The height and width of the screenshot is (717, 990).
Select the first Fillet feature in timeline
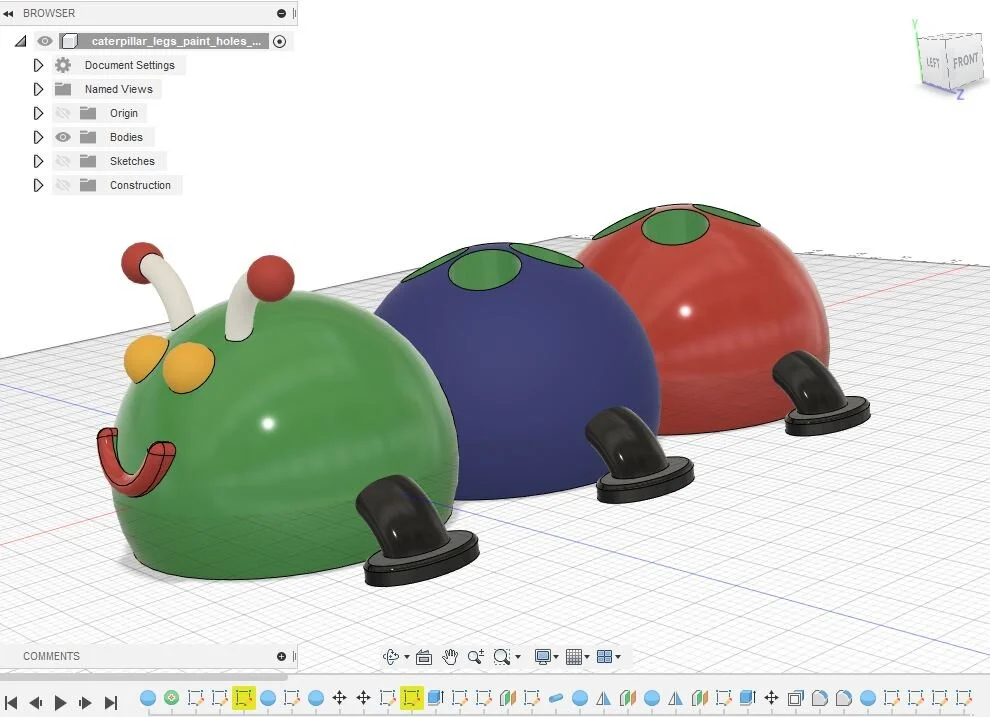(820, 698)
